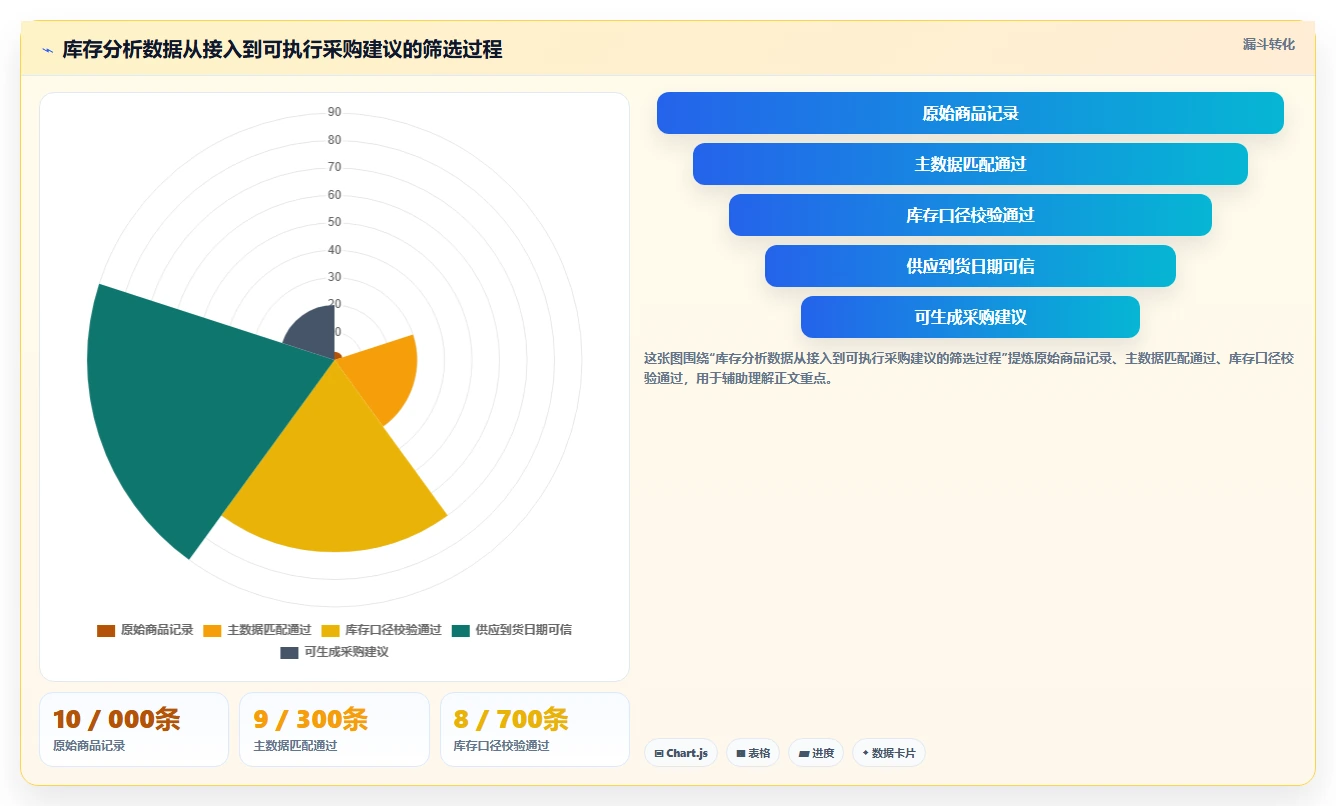Click the 90 axis tick label
This screenshot has height=806, width=1336.
(x=334, y=112)
